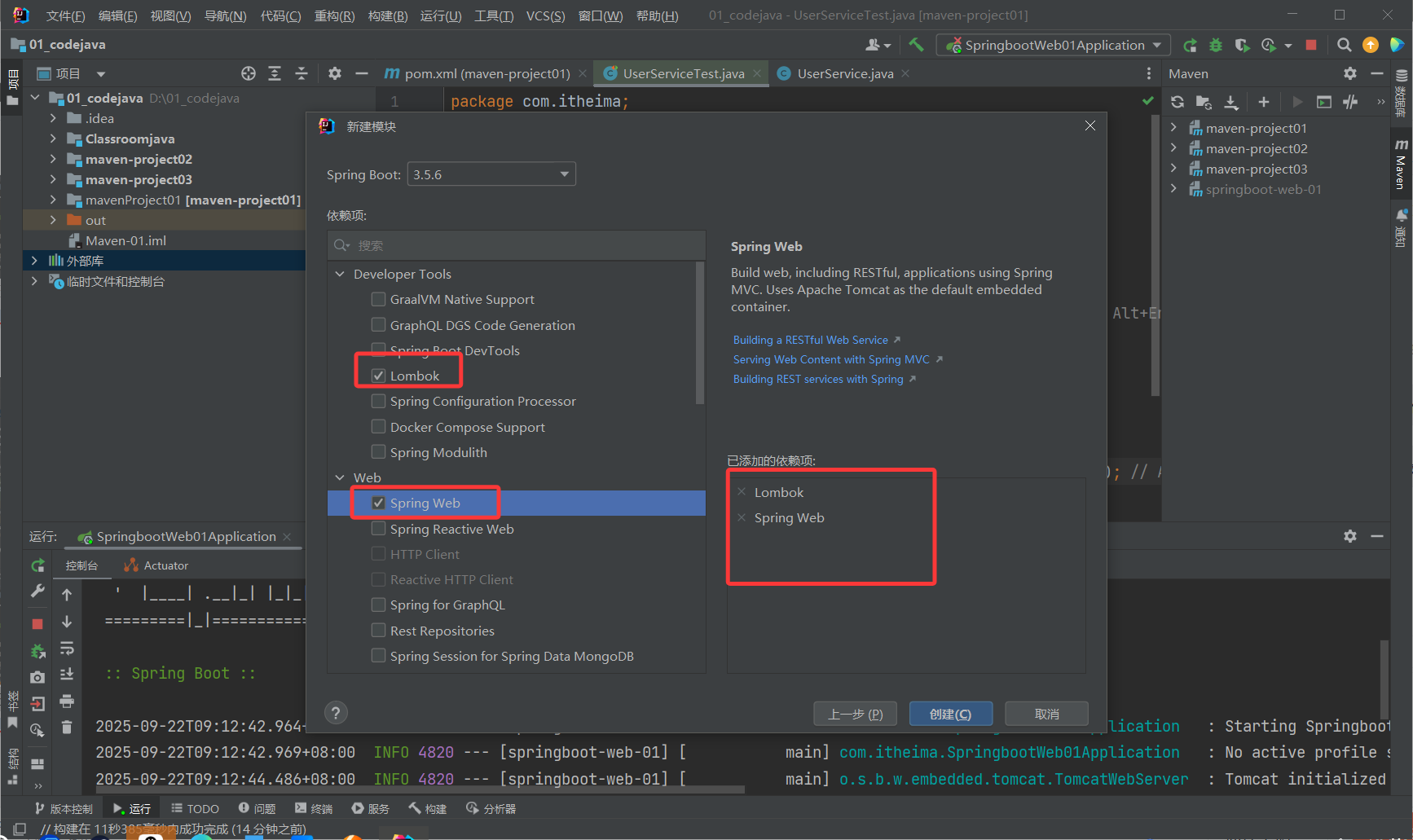Open Maven panel settings gear
The image size is (1413, 840).
point(1350,73)
